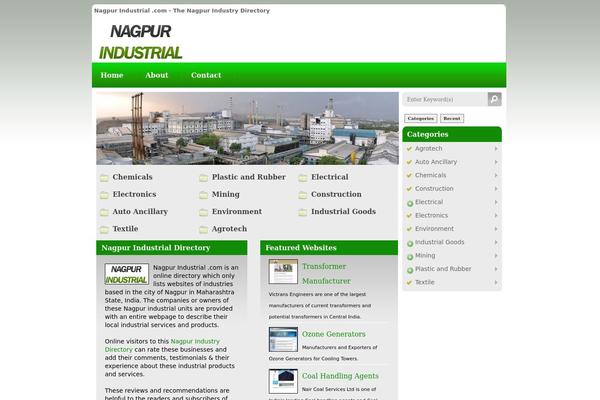
Task: Click the folder icon beside Textile
Action: (104, 230)
